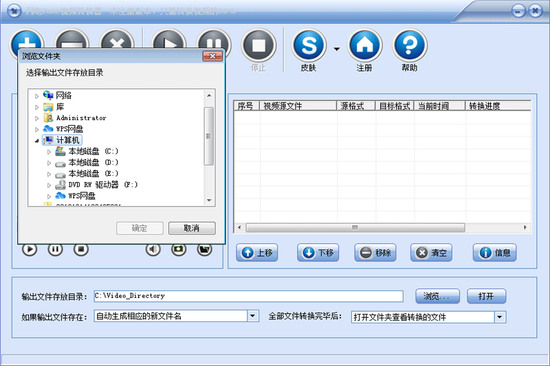Open the skin dropdown arrow

tap(337, 49)
